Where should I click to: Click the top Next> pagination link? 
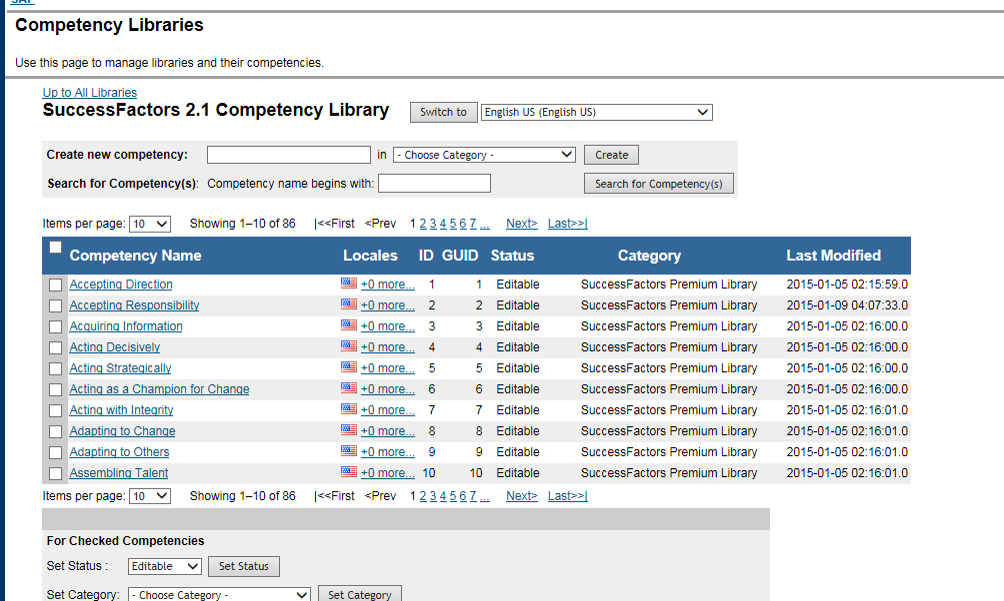(522, 223)
